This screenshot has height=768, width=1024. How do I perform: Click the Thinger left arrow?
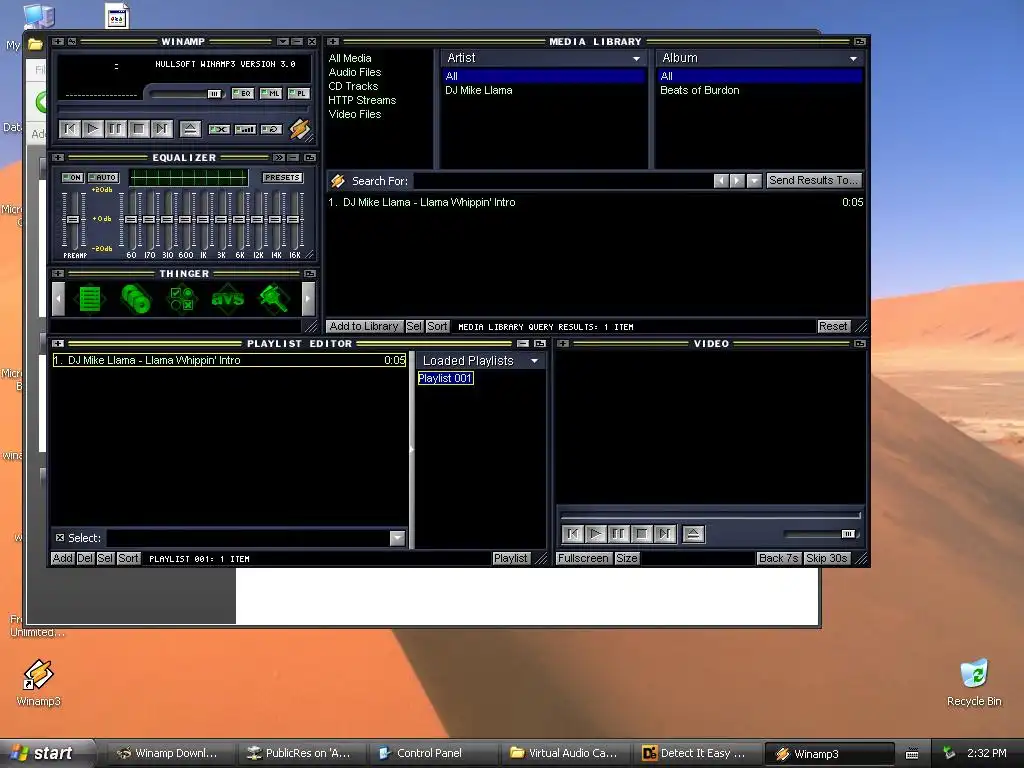point(59,299)
